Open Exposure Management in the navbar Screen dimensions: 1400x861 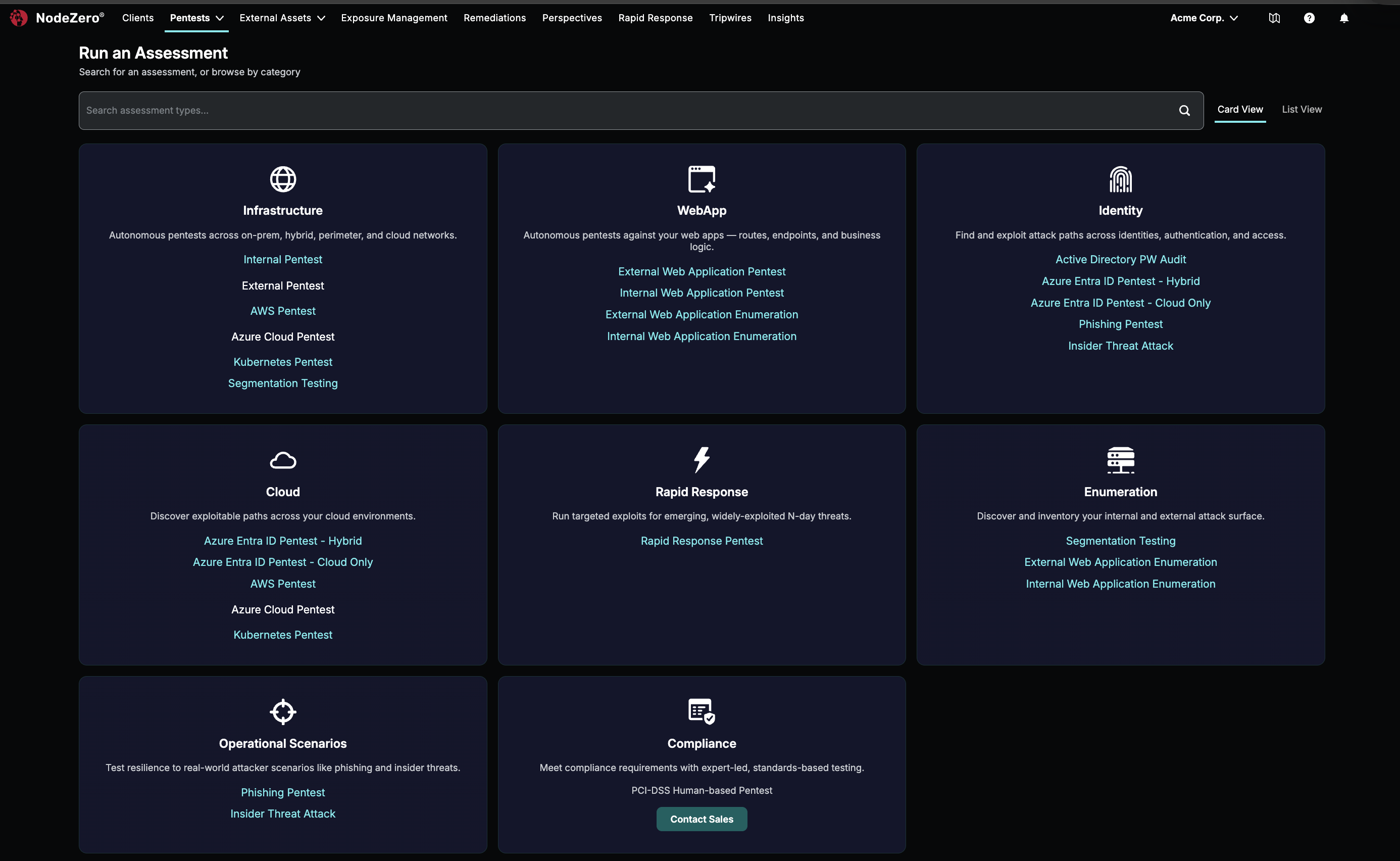pyautogui.click(x=394, y=18)
